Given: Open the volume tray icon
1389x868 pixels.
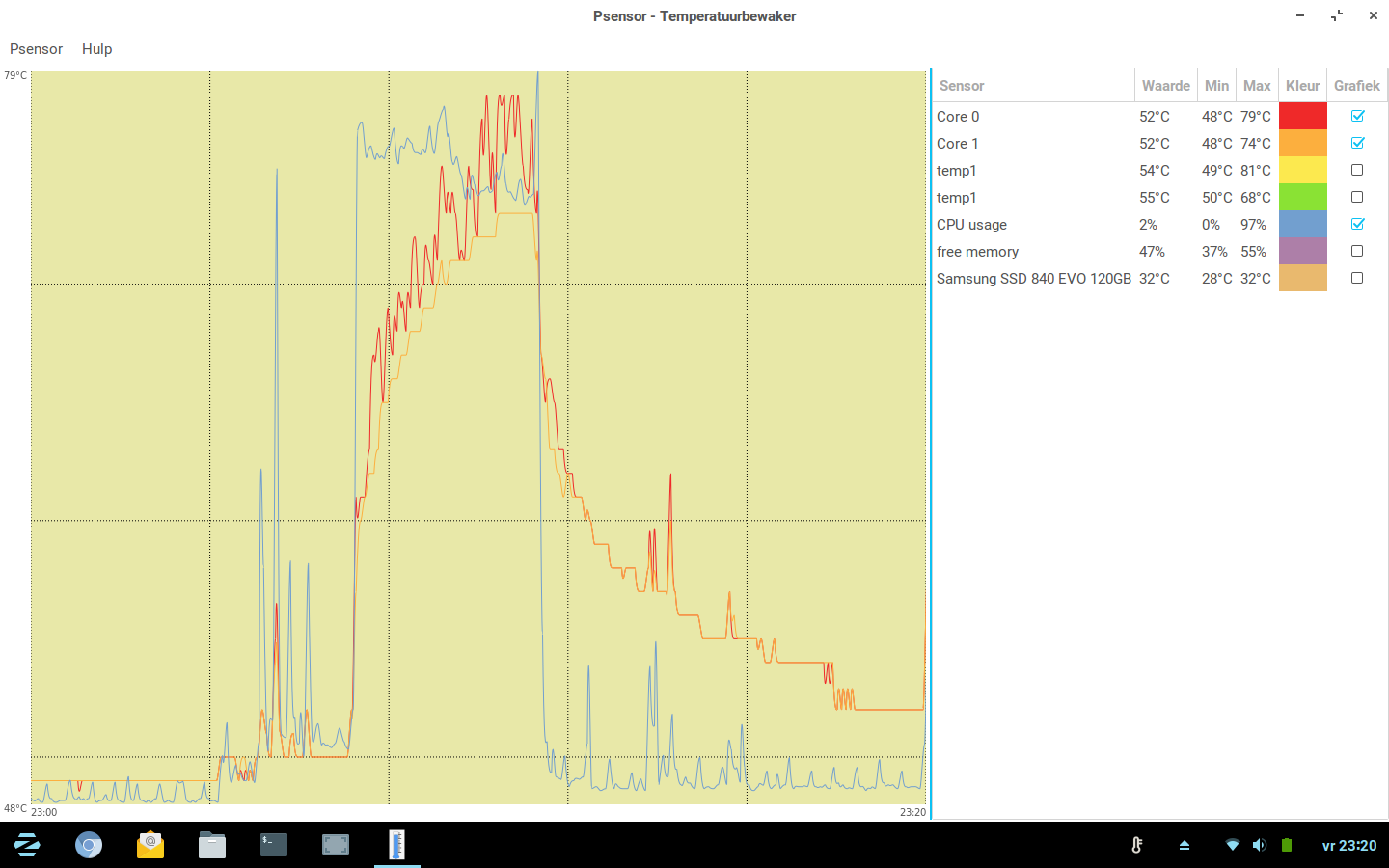Looking at the screenshot, I should click(1259, 845).
